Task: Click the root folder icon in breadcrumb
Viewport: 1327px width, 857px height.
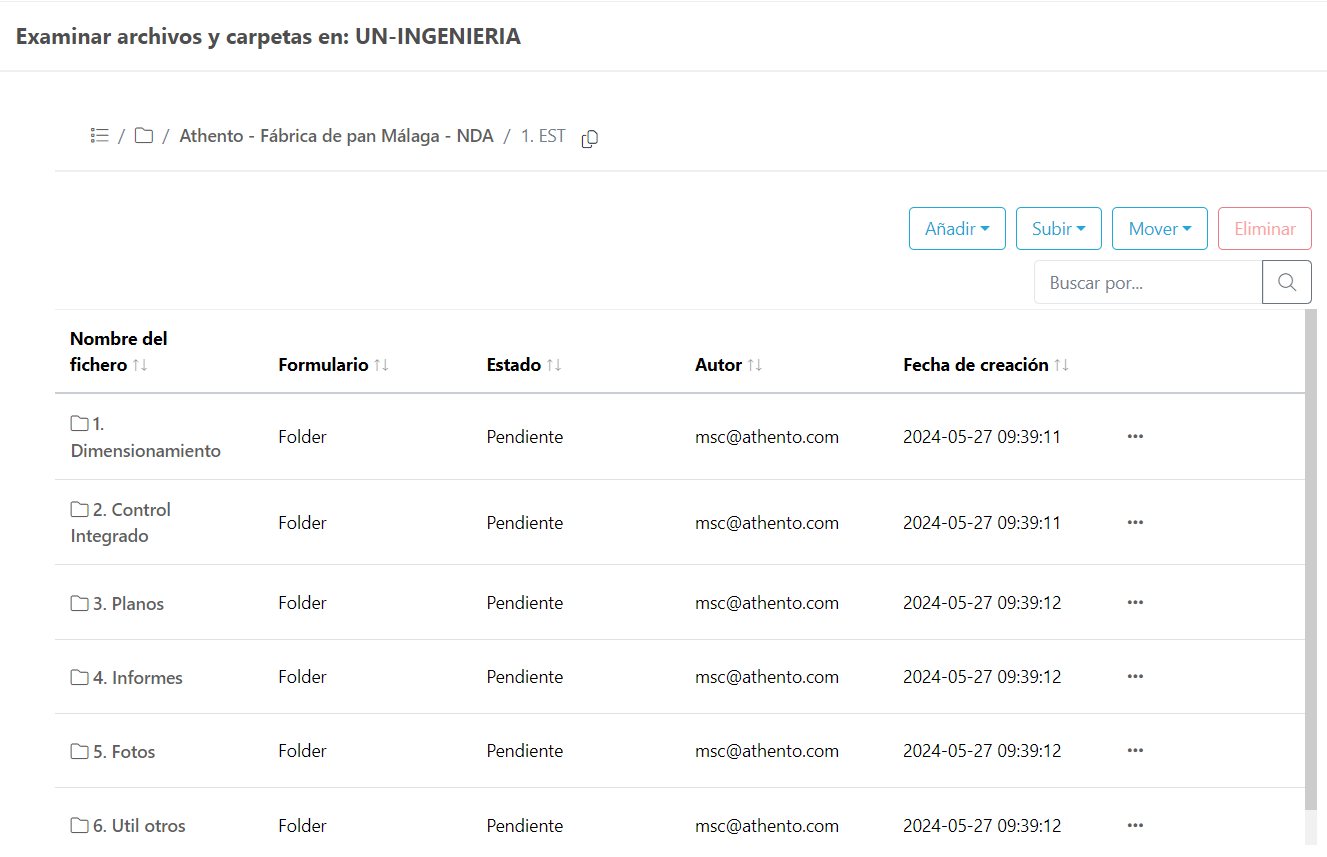Action: 144,136
